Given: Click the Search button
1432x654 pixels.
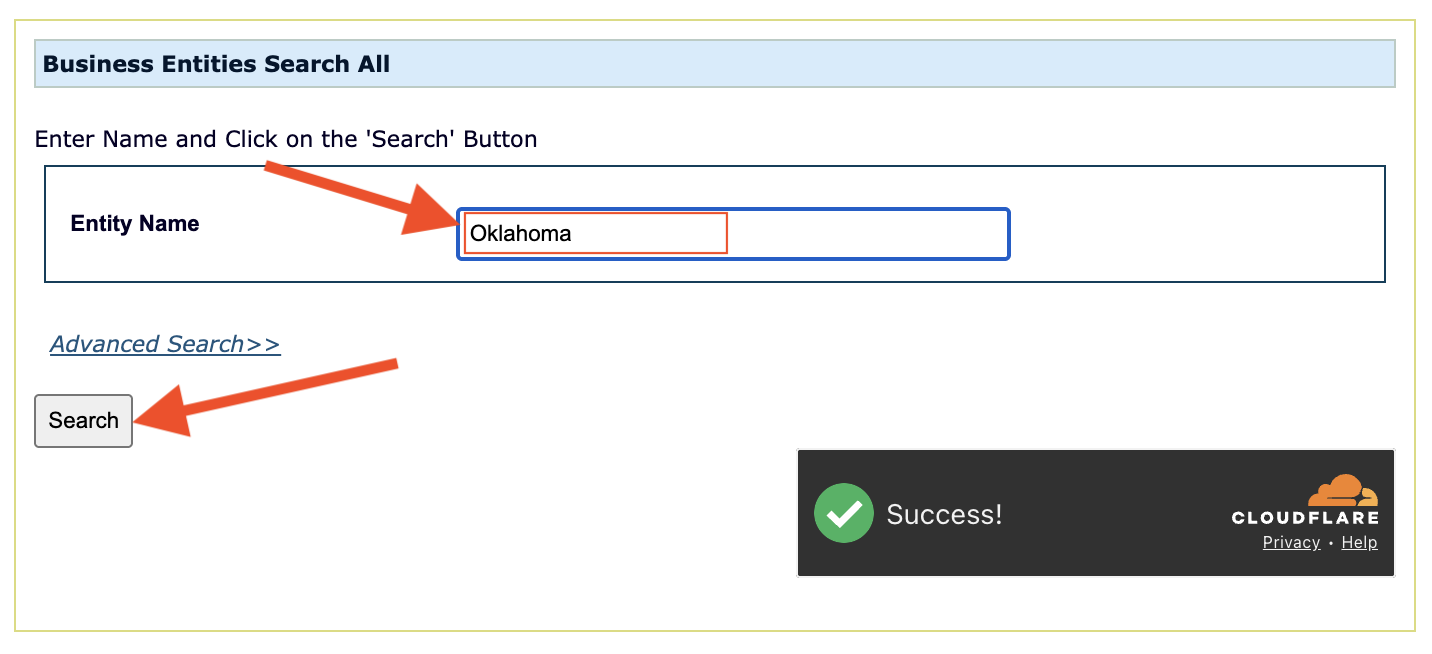Looking at the screenshot, I should point(84,421).
